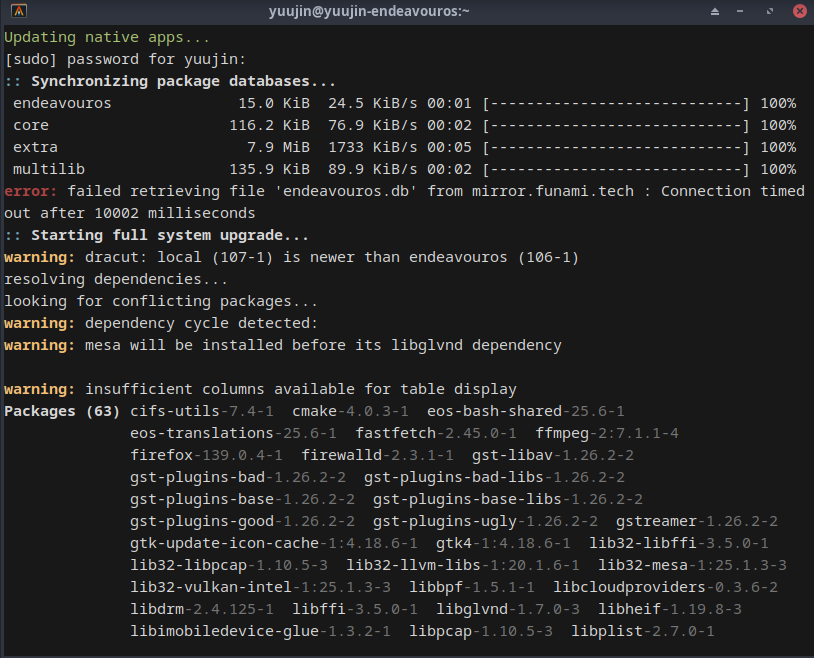Click package 'libdrm-2.4.125-1'
This screenshot has width=814, height=658.
tap(202, 609)
